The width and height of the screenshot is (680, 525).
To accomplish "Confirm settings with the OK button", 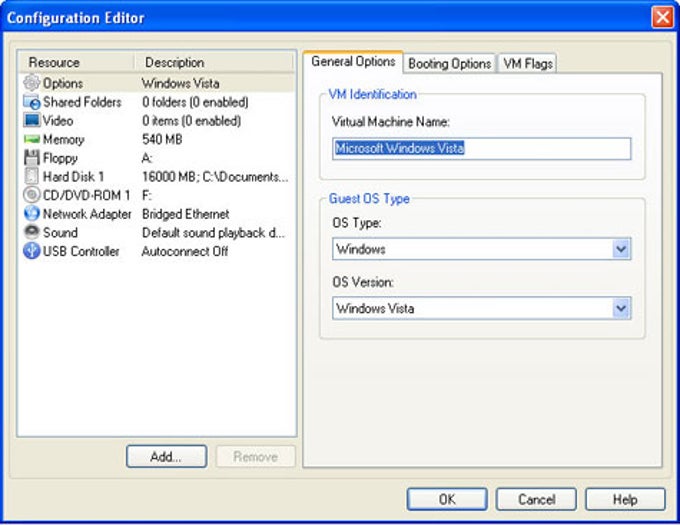I will point(447,499).
